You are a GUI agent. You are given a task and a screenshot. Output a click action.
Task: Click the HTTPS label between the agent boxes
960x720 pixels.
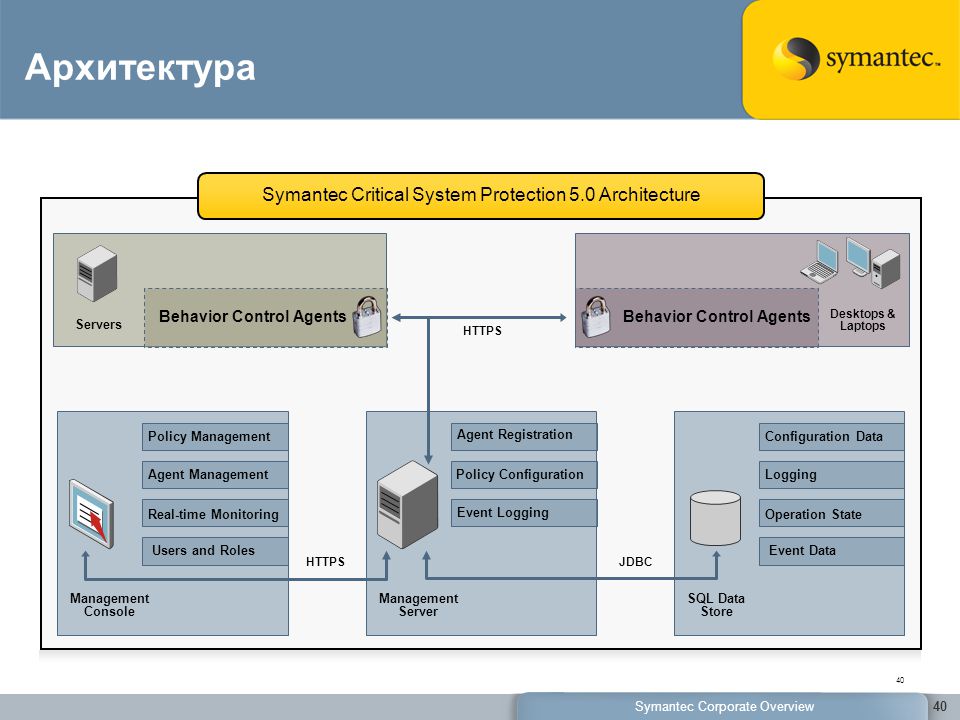[x=482, y=331]
